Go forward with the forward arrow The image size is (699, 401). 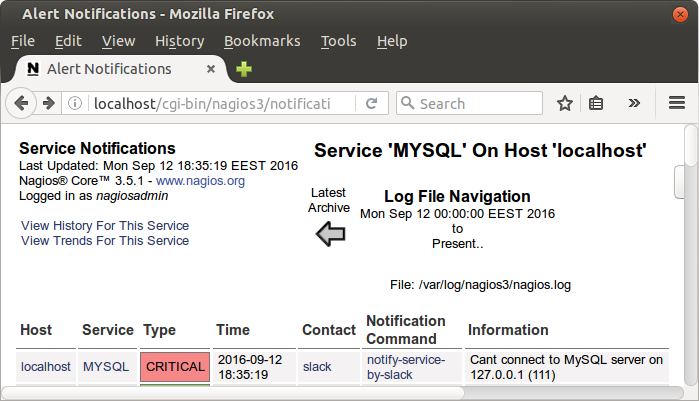(x=49, y=103)
